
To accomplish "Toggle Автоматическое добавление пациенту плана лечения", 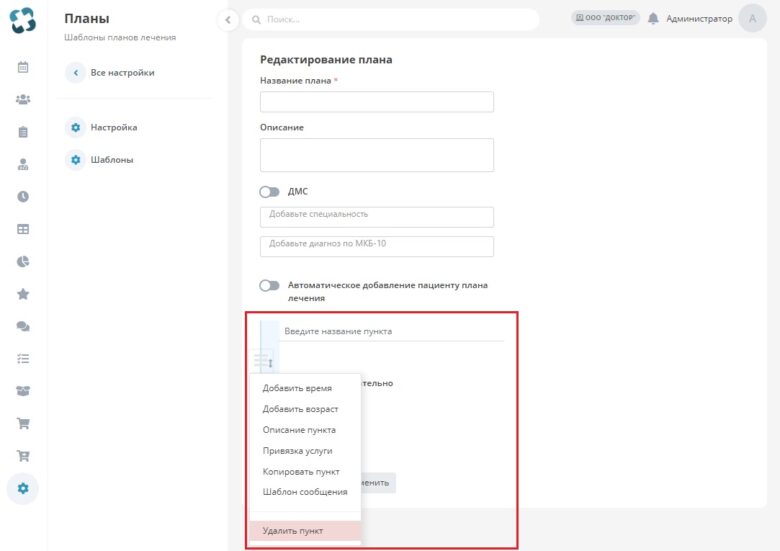I will pyautogui.click(x=269, y=285).
